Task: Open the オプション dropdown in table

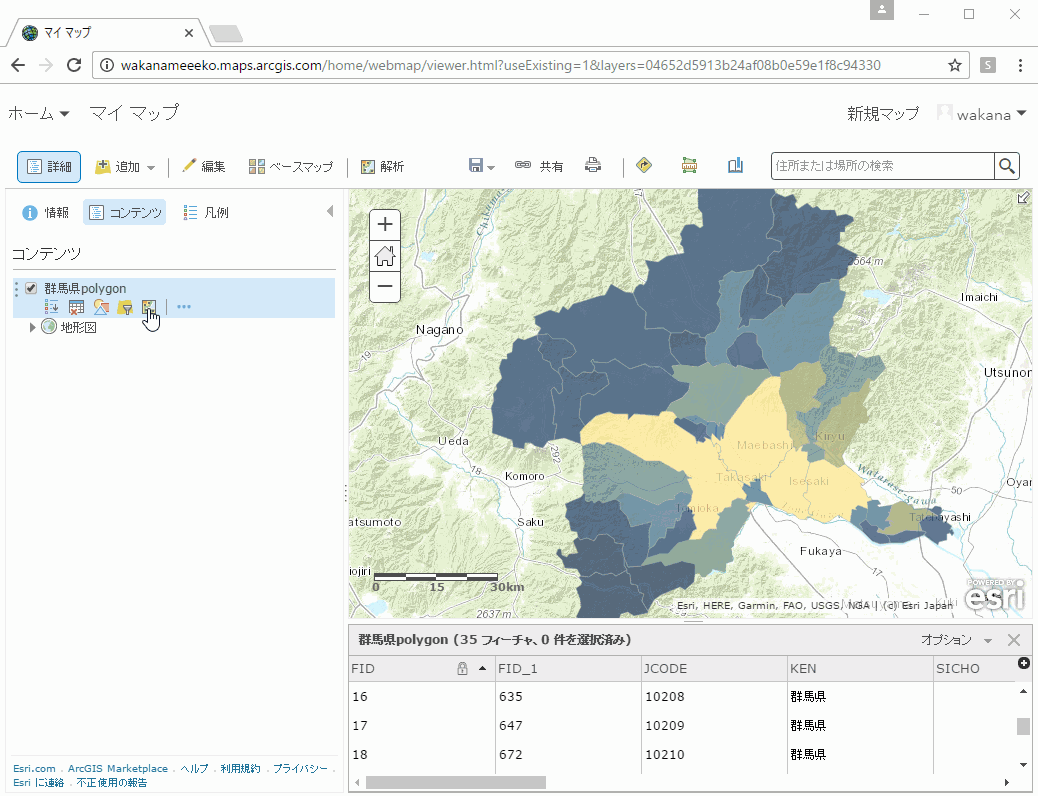Action: point(957,640)
